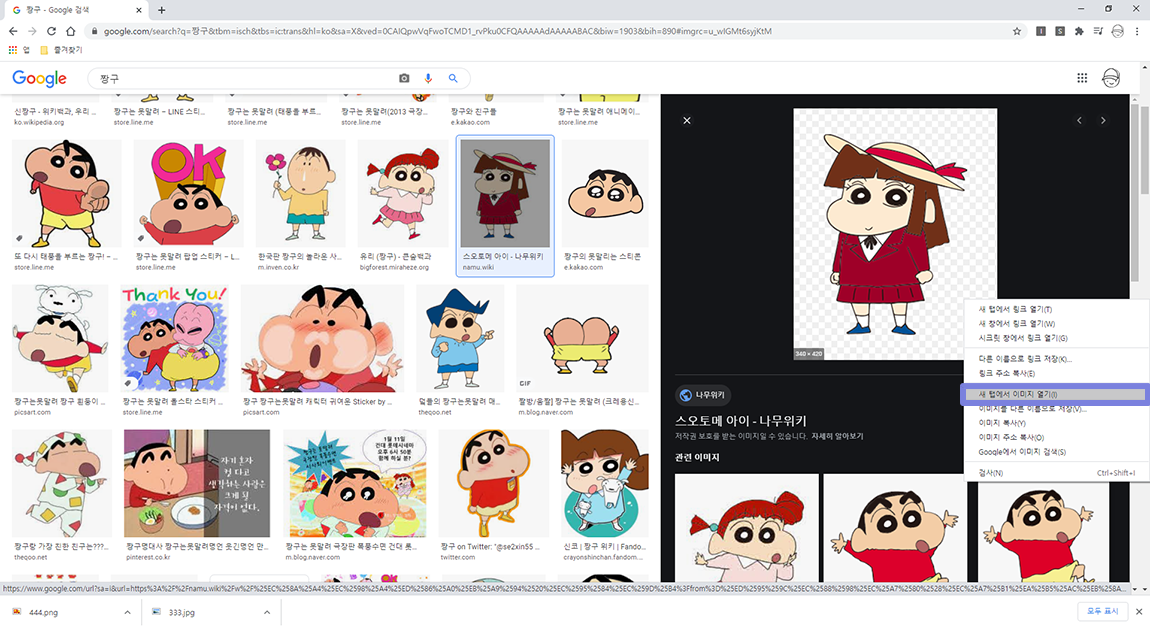Go back with the browser back arrow
Image resolution: width=1150 pixels, height=629 pixels.
12,31
